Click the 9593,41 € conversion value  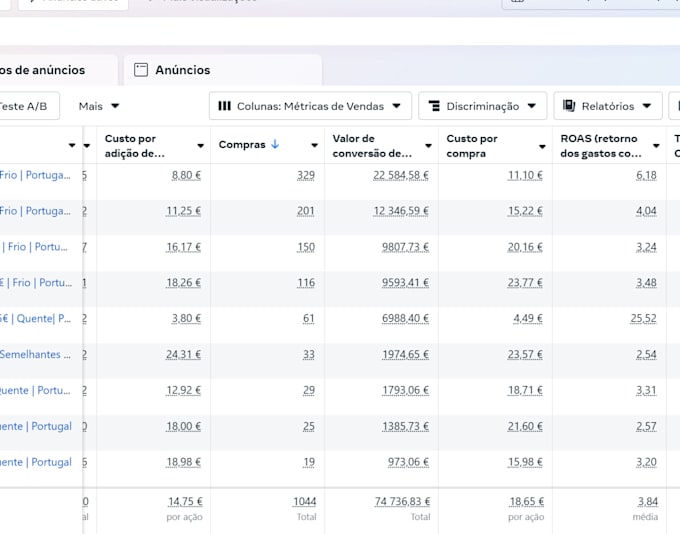tap(405, 283)
